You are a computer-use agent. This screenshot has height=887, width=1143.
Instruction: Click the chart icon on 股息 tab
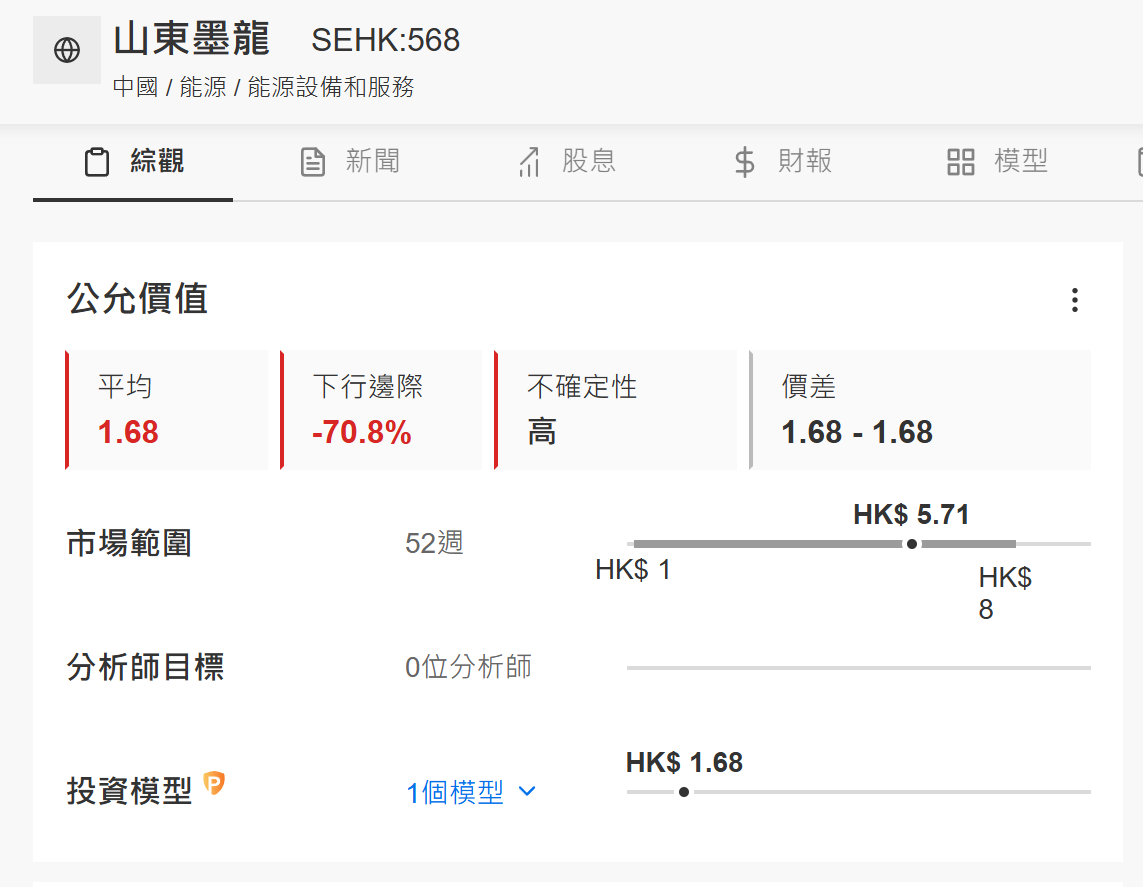(529, 162)
